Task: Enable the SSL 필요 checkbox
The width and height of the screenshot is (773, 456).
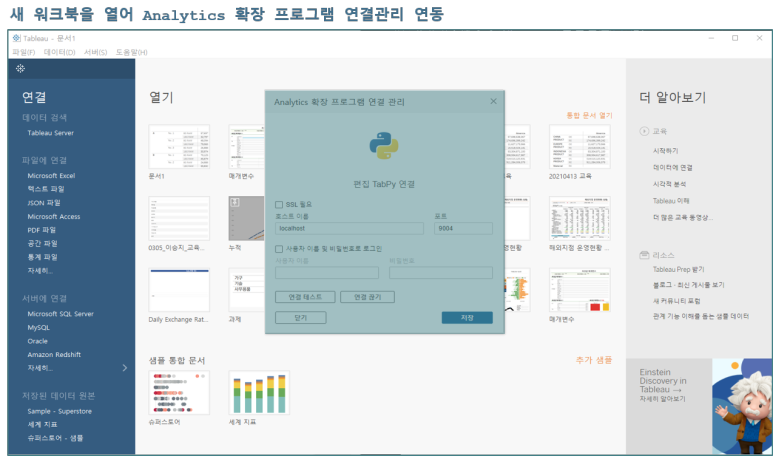Action: pos(279,205)
